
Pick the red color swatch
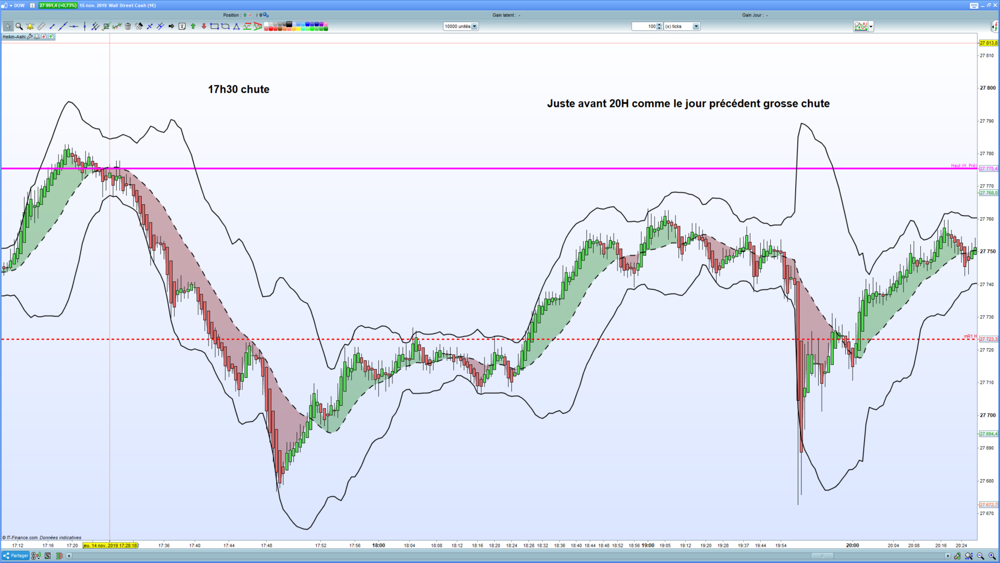[x=273, y=29]
